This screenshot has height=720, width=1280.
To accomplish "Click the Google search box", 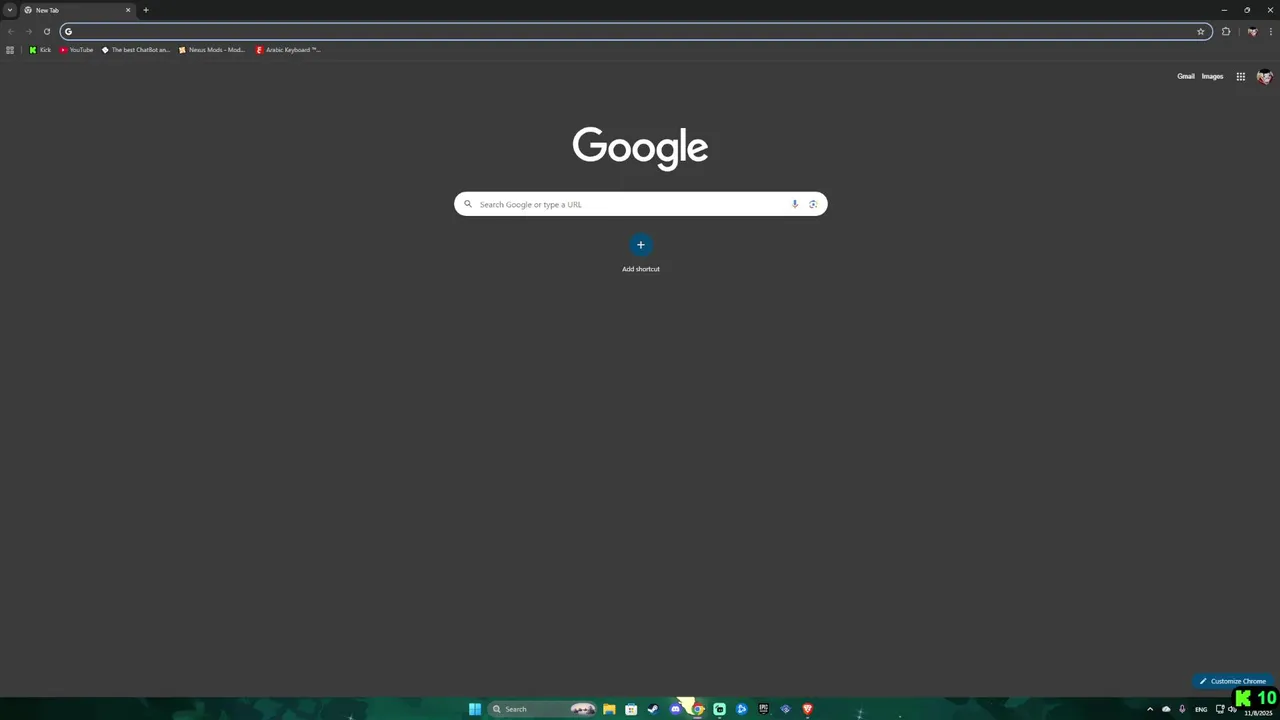I will click(640, 204).
